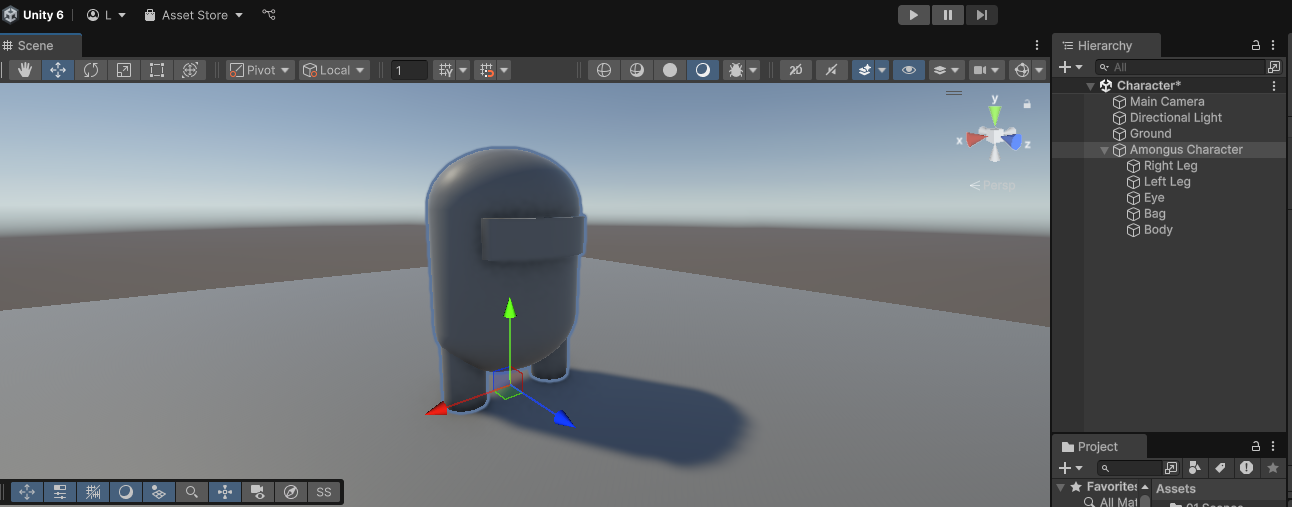Select the Scale tool
This screenshot has height=507, width=1292.
pos(124,70)
